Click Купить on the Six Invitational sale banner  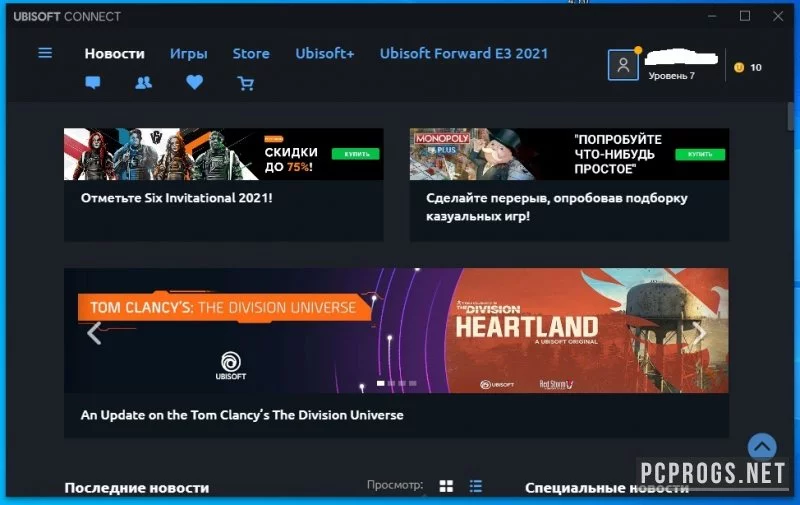click(x=356, y=154)
